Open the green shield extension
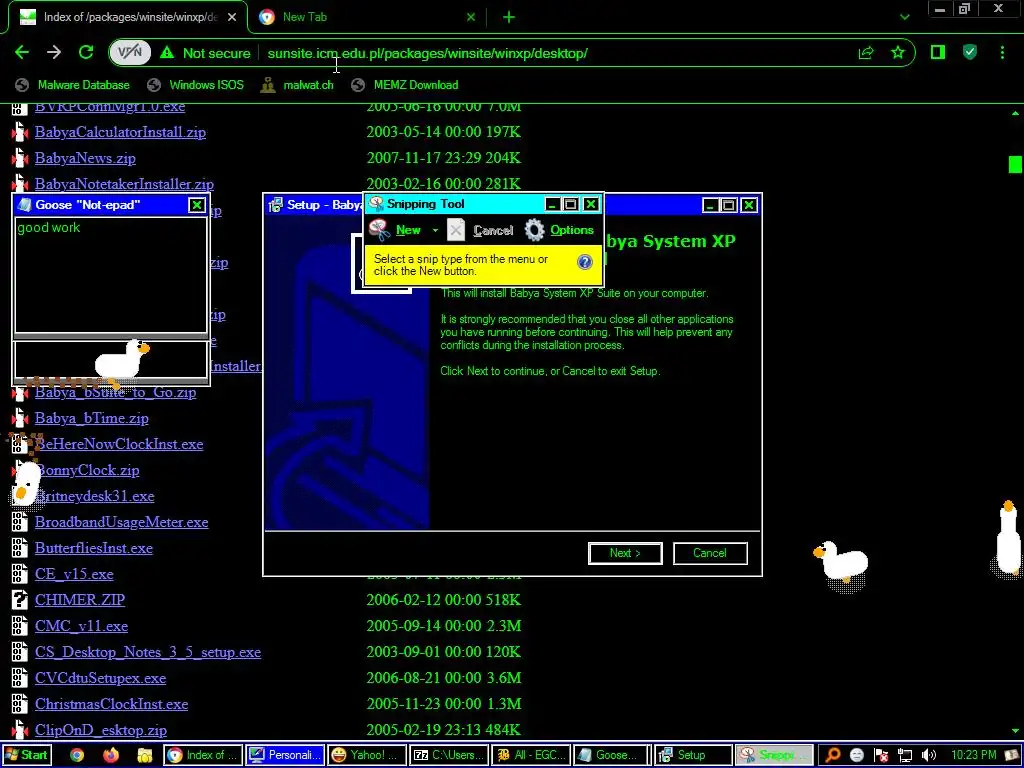 (x=970, y=52)
